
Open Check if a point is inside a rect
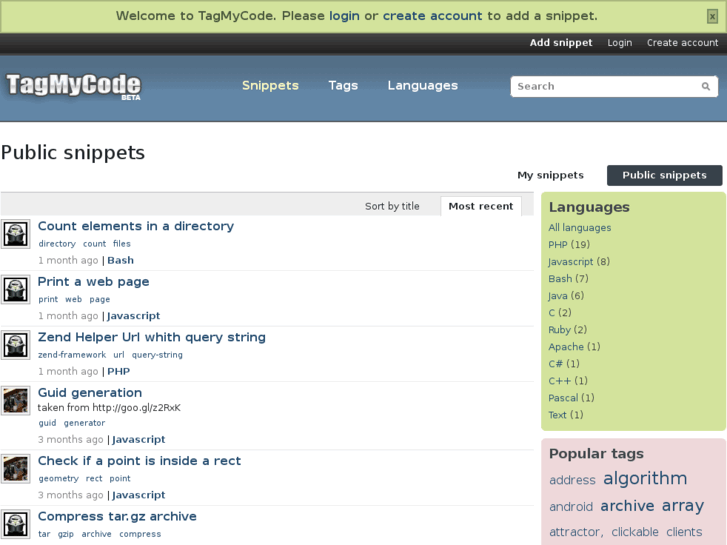(x=140, y=461)
